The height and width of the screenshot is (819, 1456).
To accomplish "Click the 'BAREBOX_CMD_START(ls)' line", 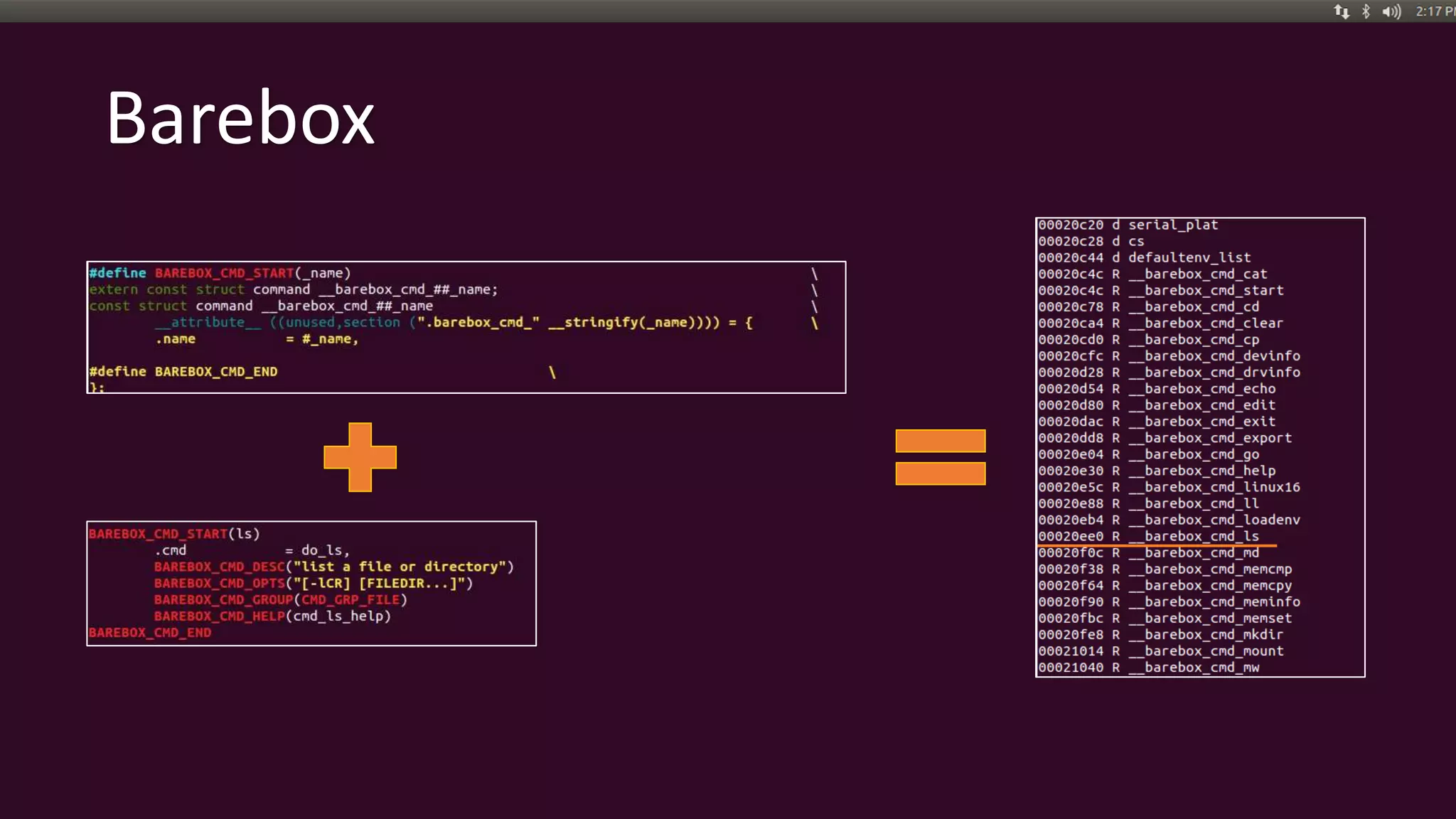I will click(x=174, y=534).
